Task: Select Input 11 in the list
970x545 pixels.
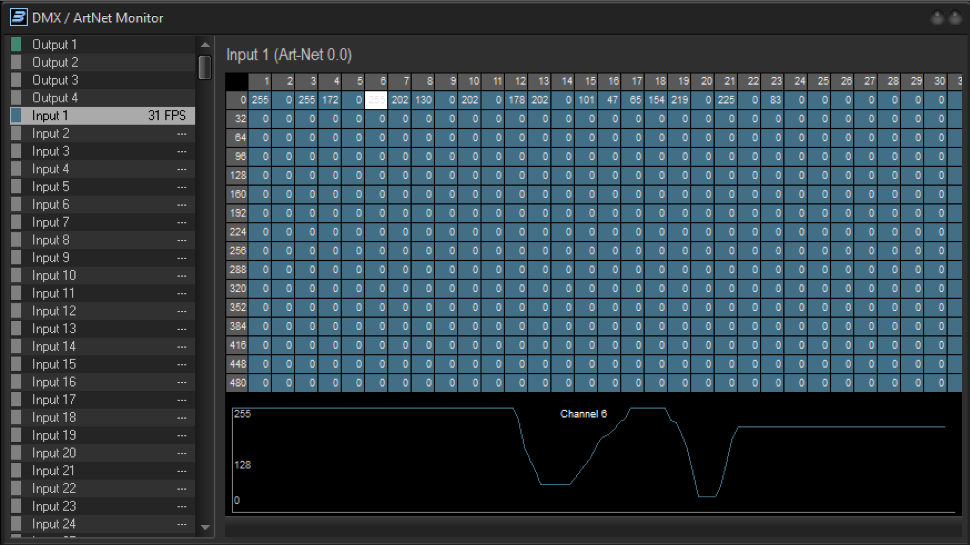Action: tap(103, 293)
